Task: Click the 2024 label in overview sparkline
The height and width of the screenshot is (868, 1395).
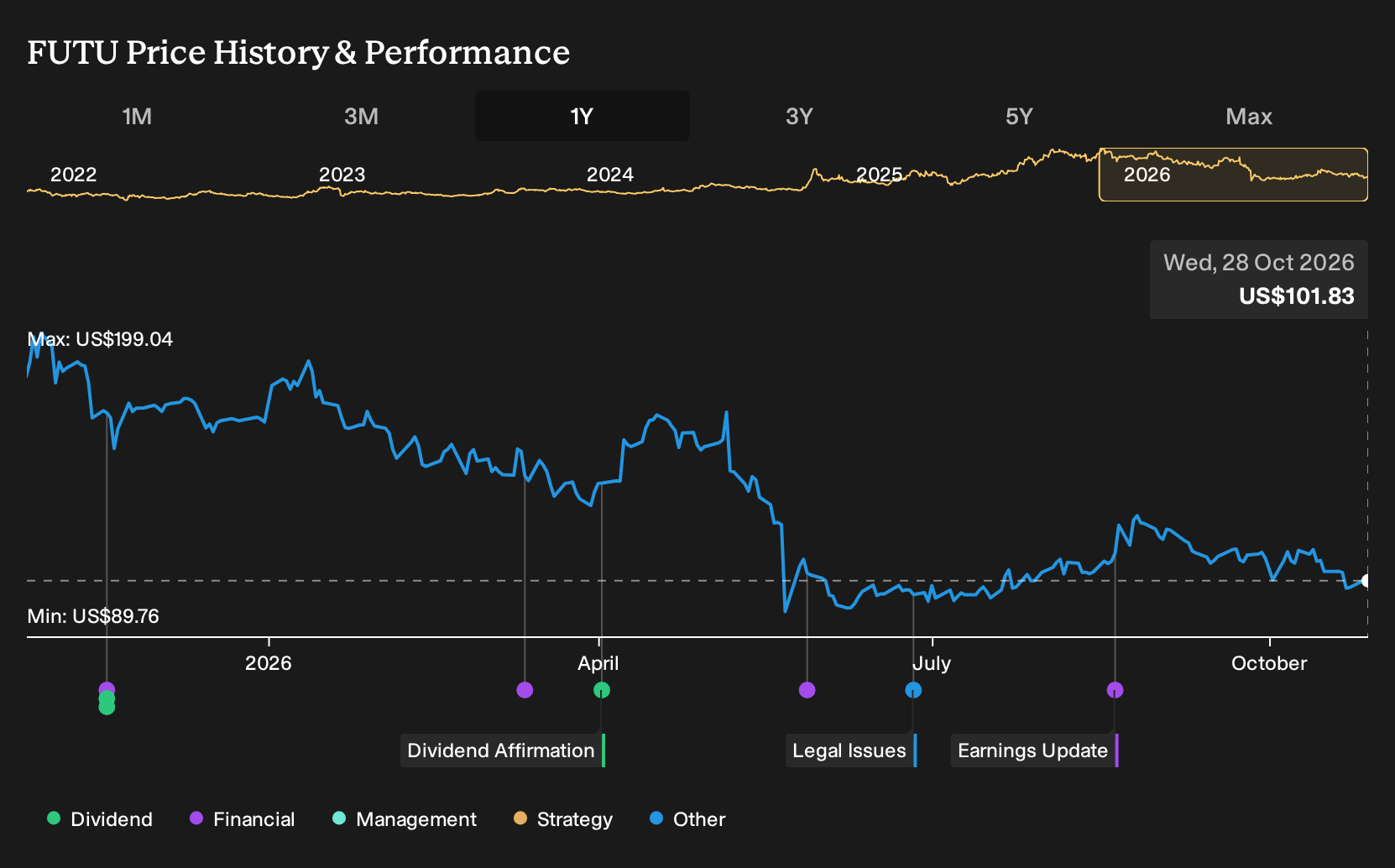Action: (x=610, y=175)
